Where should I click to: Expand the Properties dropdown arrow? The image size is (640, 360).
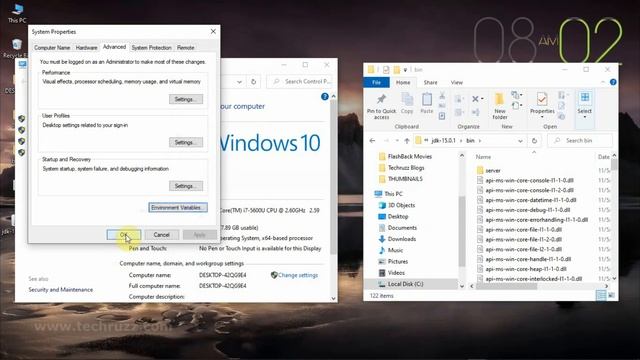(542, 117)
